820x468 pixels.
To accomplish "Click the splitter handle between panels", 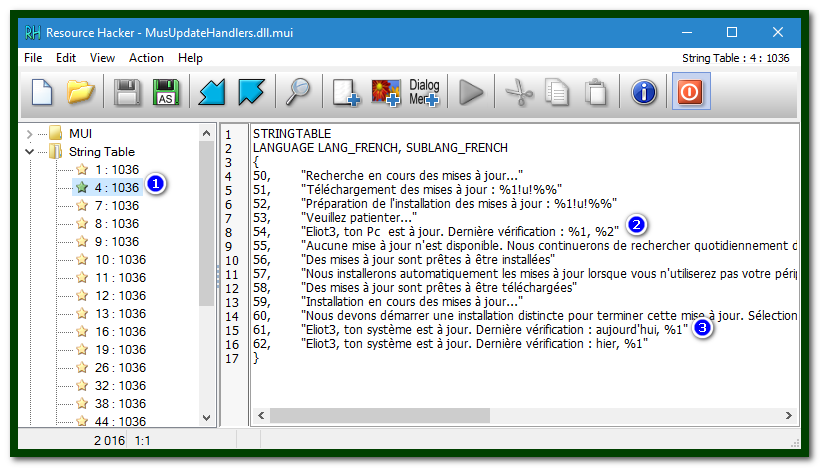I will (x=218, y=276).
